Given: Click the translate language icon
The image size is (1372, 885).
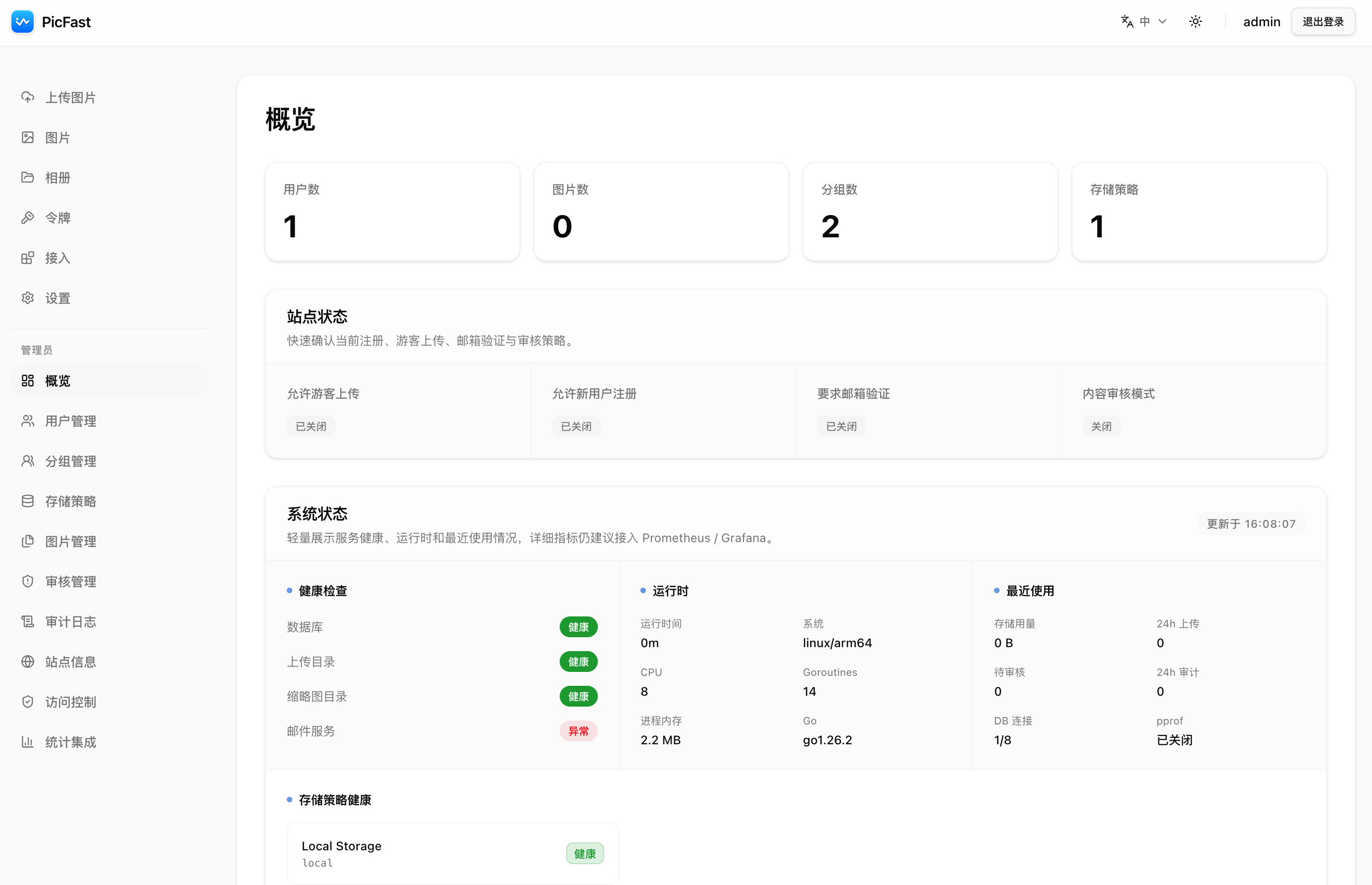Looking at the screenshot, I should pos(1127,22).
